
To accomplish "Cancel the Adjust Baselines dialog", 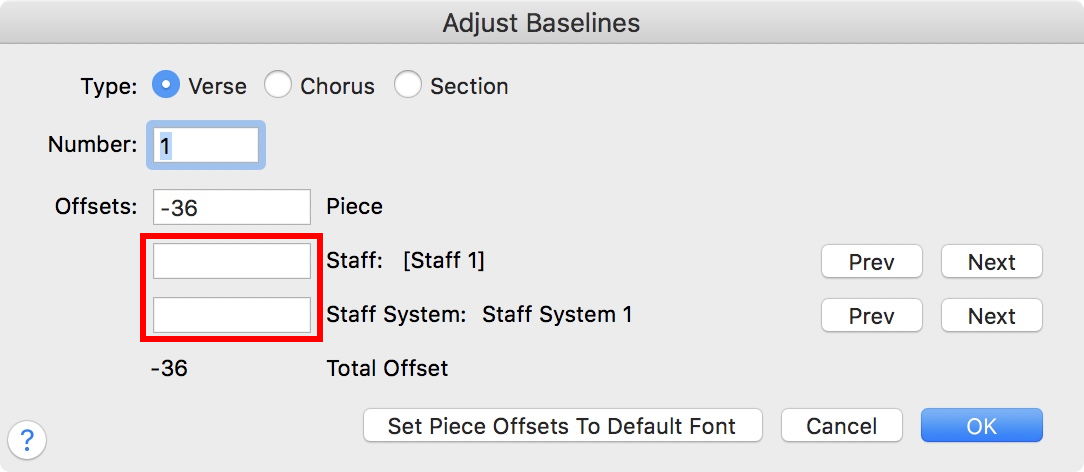I will (x=841, y=426).
